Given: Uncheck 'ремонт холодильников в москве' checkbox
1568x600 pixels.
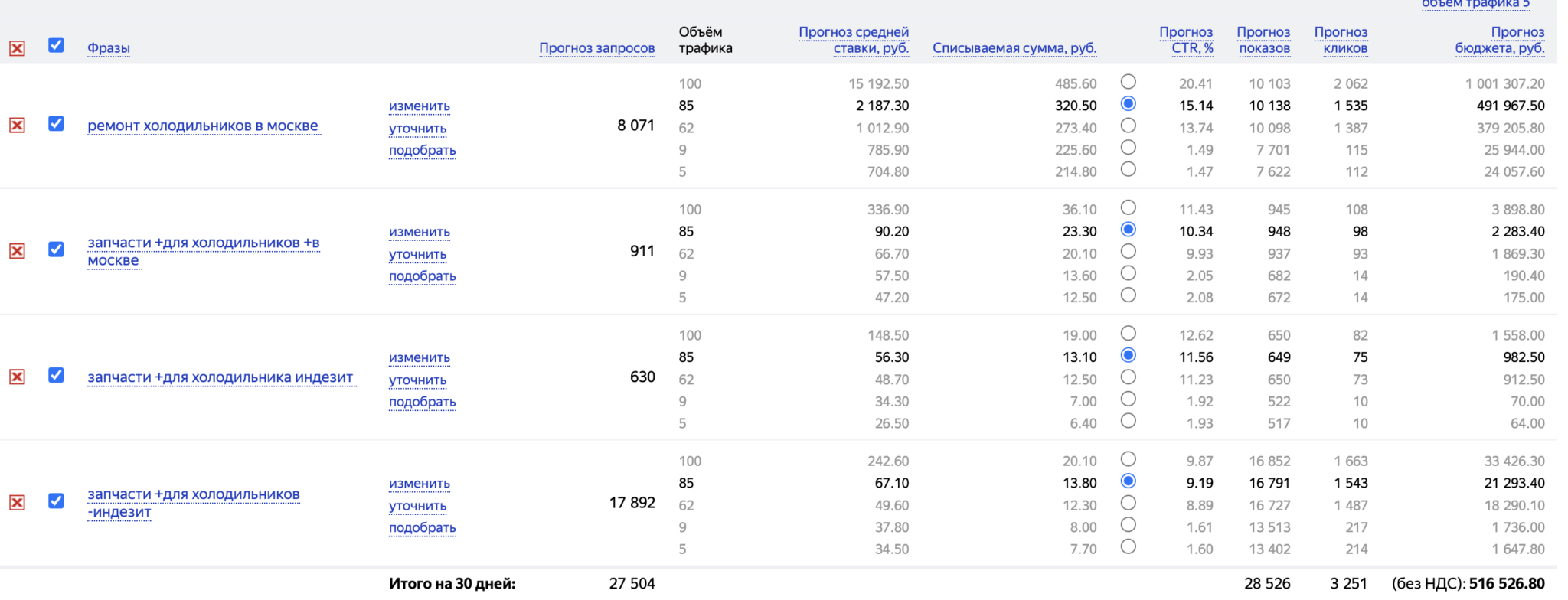Looking at the screenshot, I should 56,124.
